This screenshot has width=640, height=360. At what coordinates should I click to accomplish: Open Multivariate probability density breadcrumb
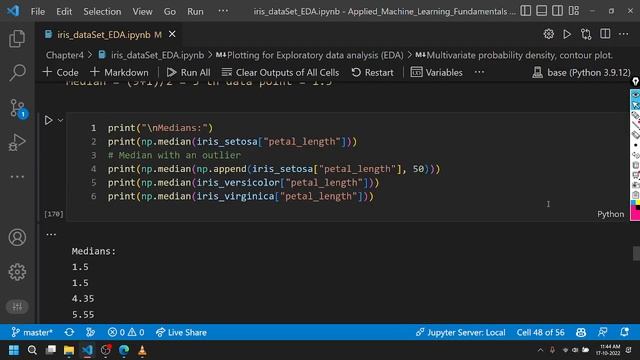click(514, 55)
